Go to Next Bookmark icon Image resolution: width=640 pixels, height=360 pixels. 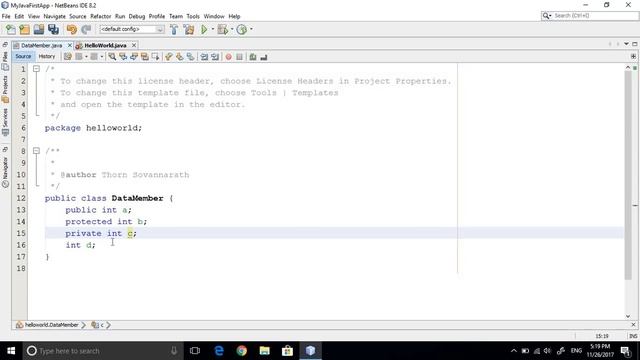tap(180, 57)
